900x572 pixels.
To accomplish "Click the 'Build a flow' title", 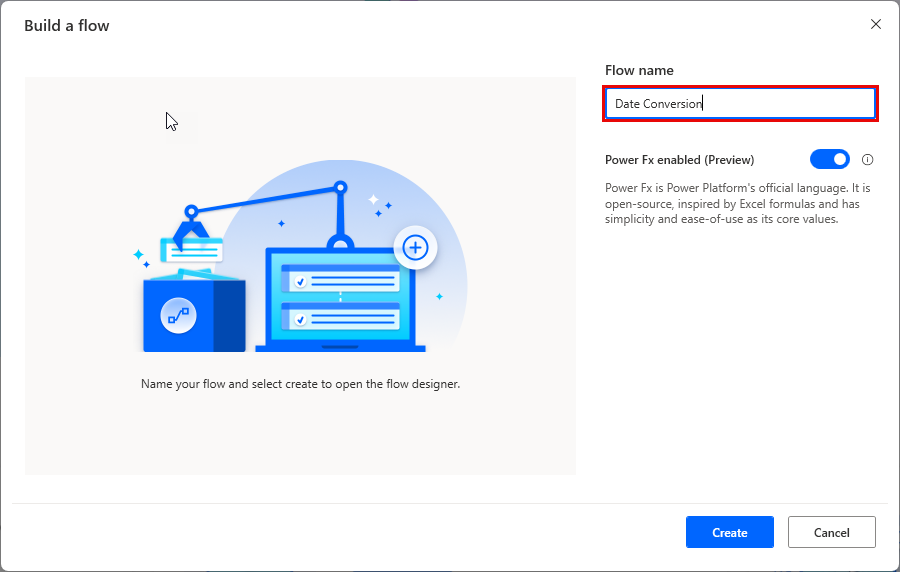I will click(67, 26).
